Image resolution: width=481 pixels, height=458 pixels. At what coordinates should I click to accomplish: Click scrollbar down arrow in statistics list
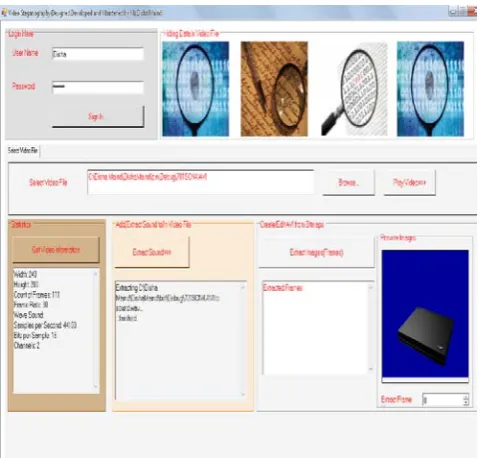tap(96, 387)
